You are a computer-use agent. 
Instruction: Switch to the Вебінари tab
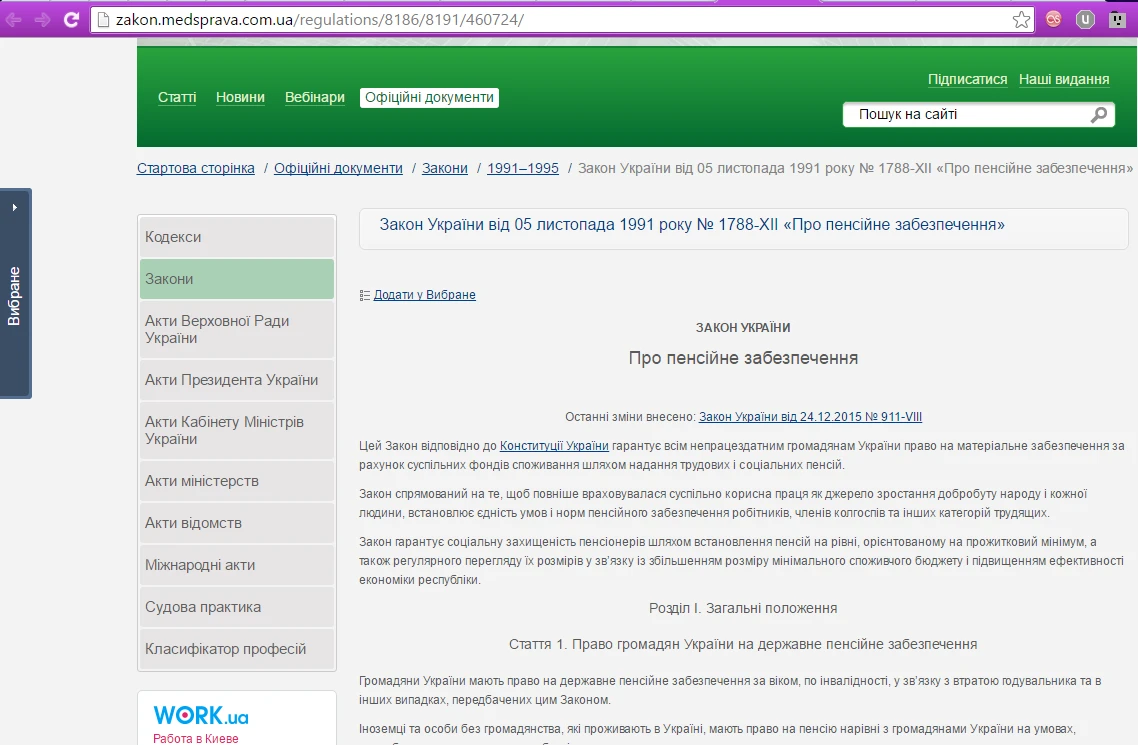click(x=314, y=97)
